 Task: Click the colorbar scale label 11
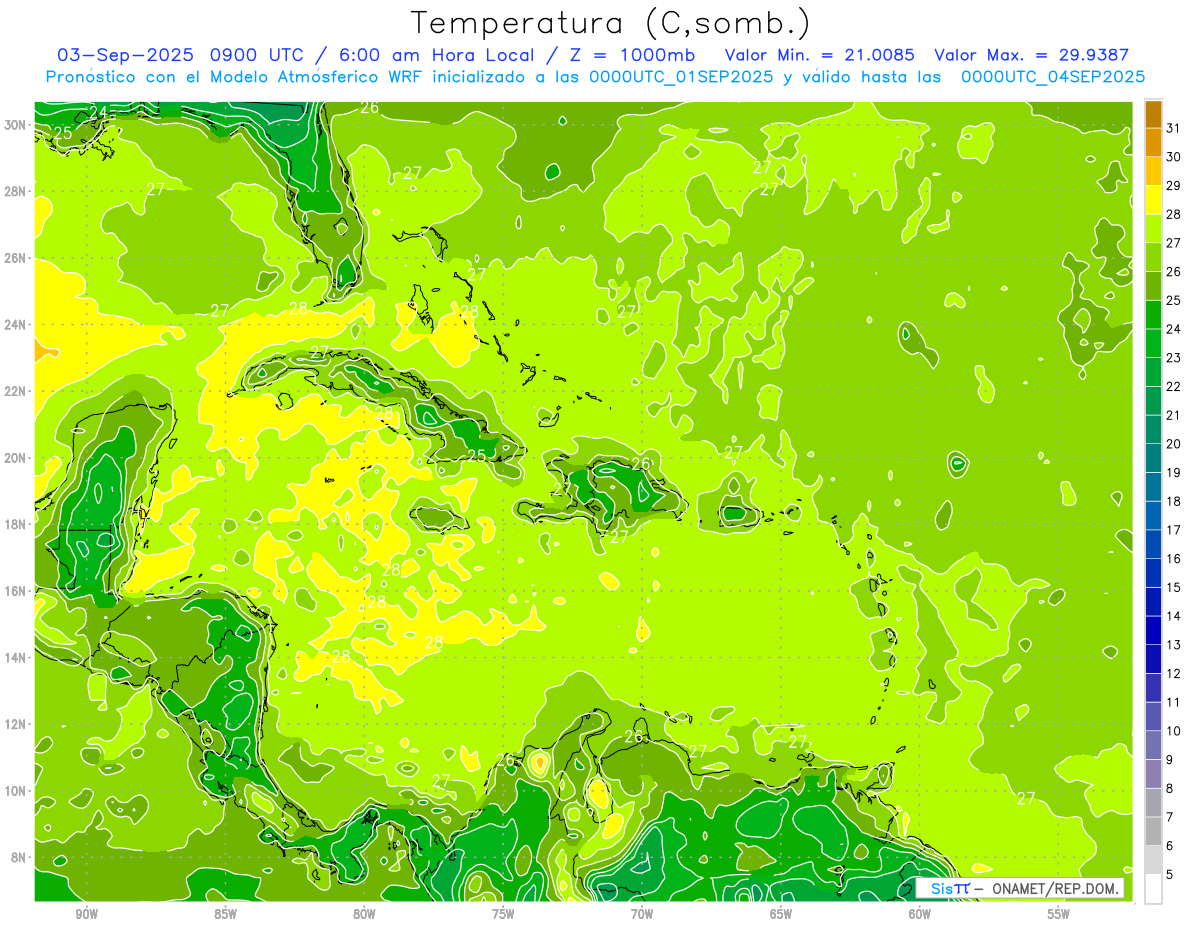coord(1174,702)
